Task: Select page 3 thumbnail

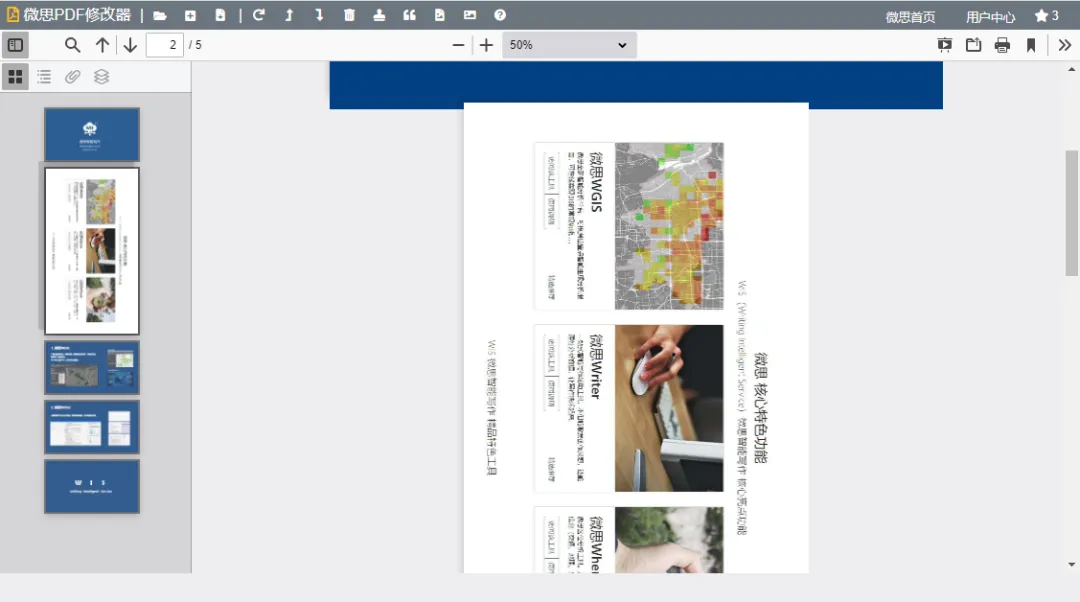Action: (x=92, y=367)
